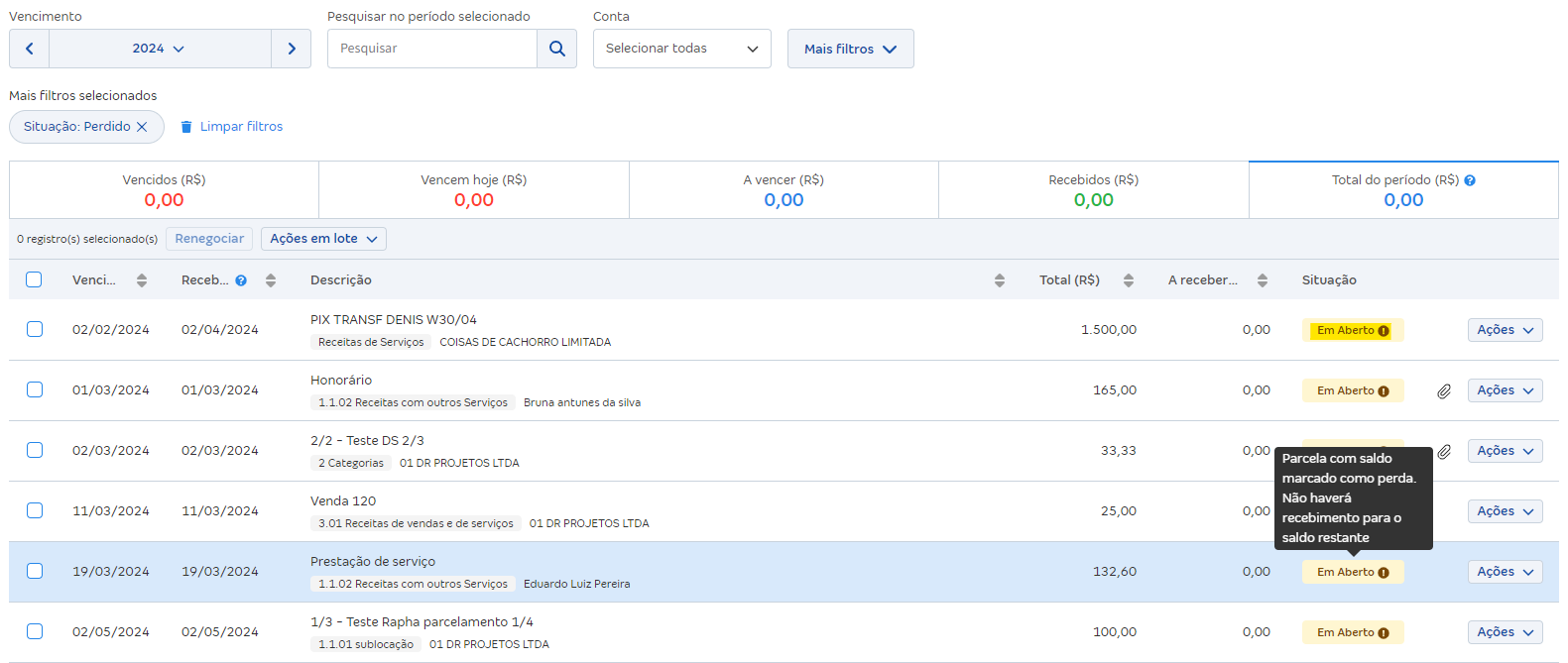Toggle the select-all checkbox in table header

(x=34, y=279)
